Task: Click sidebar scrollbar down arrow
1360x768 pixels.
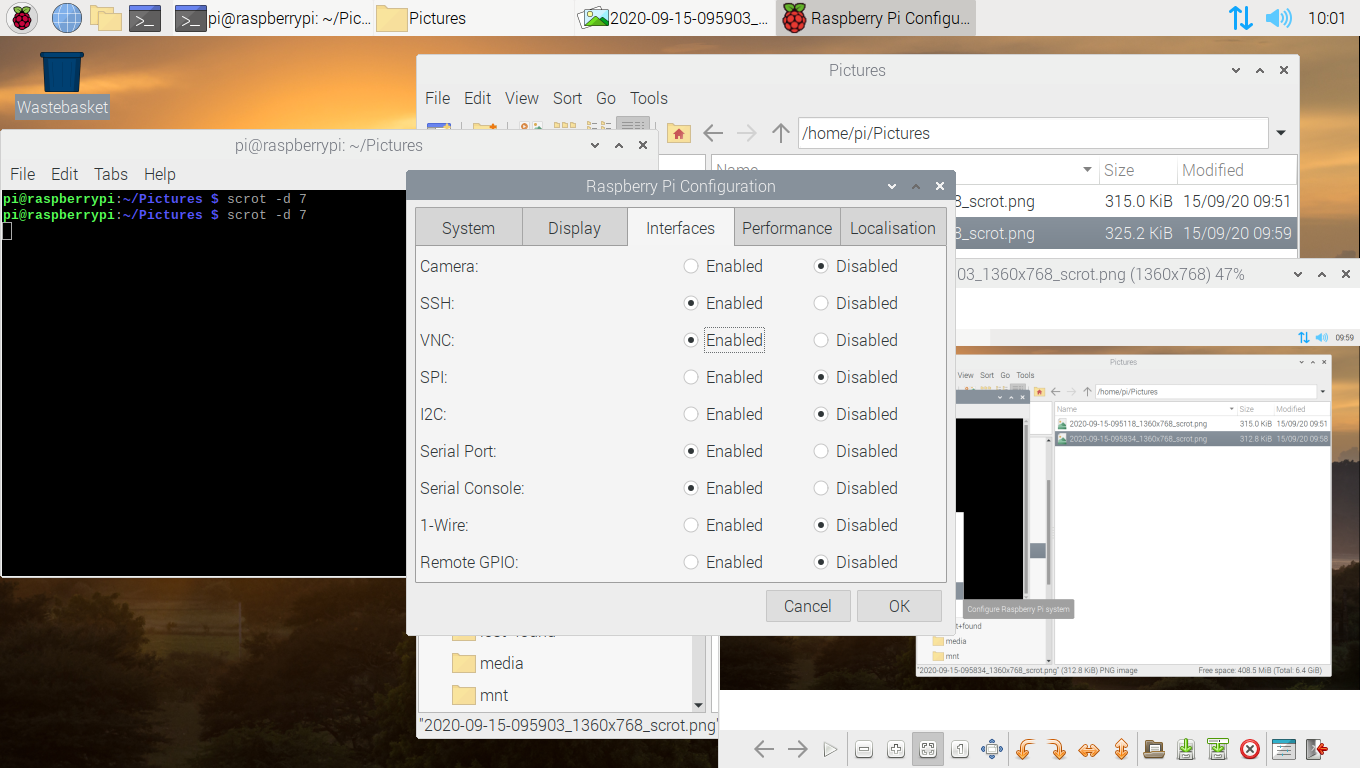Action: point(699,703)
